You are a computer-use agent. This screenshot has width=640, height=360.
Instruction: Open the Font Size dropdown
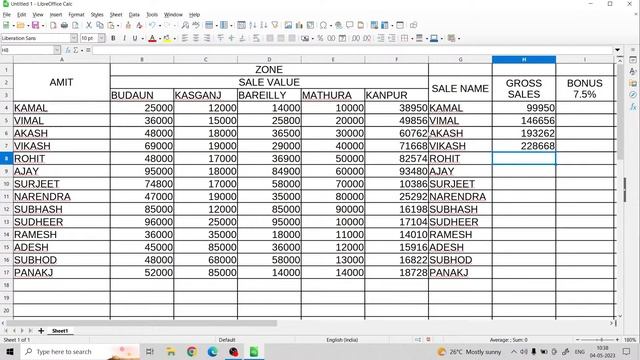(x=101, y=38)
